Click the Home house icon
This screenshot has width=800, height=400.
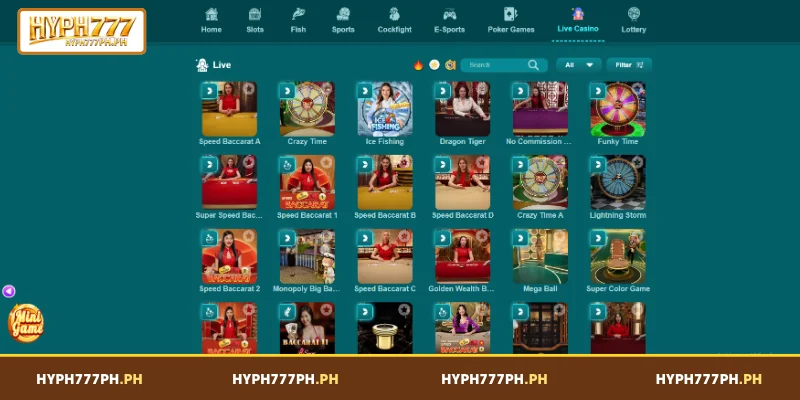click(x=211, y=14)
